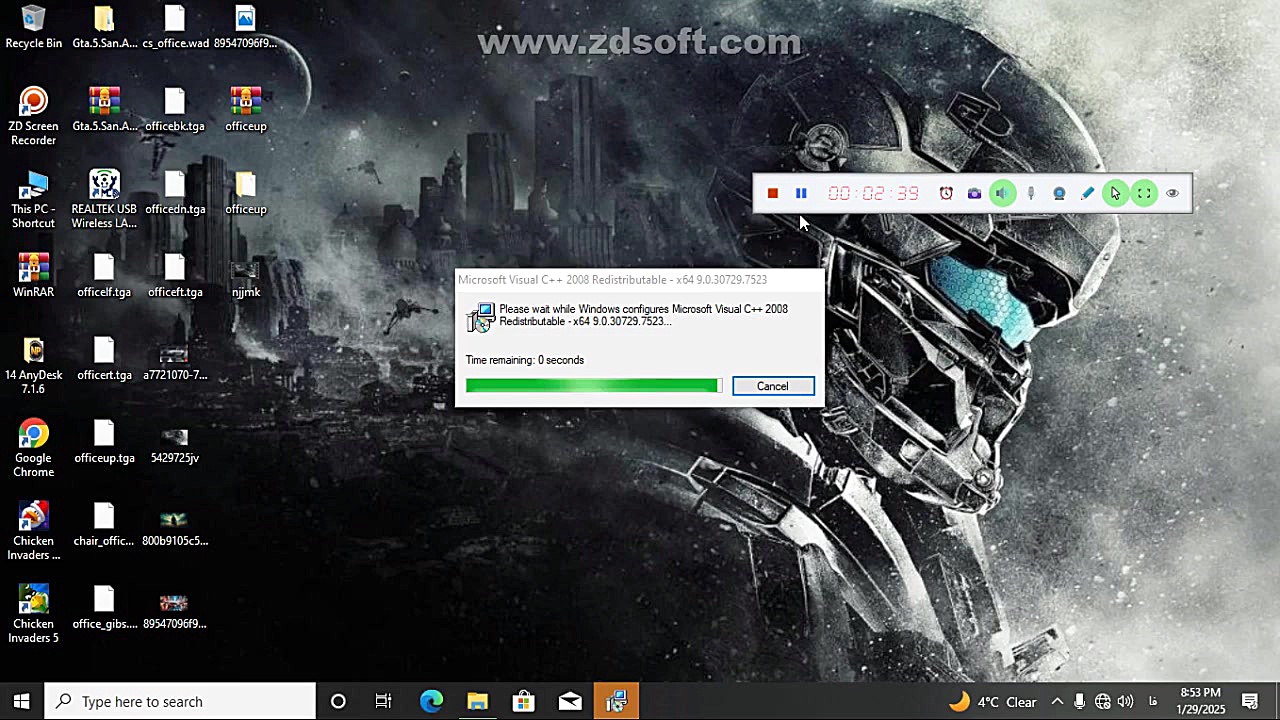Expand hidden system tray icons chevron

(1057, 701)
